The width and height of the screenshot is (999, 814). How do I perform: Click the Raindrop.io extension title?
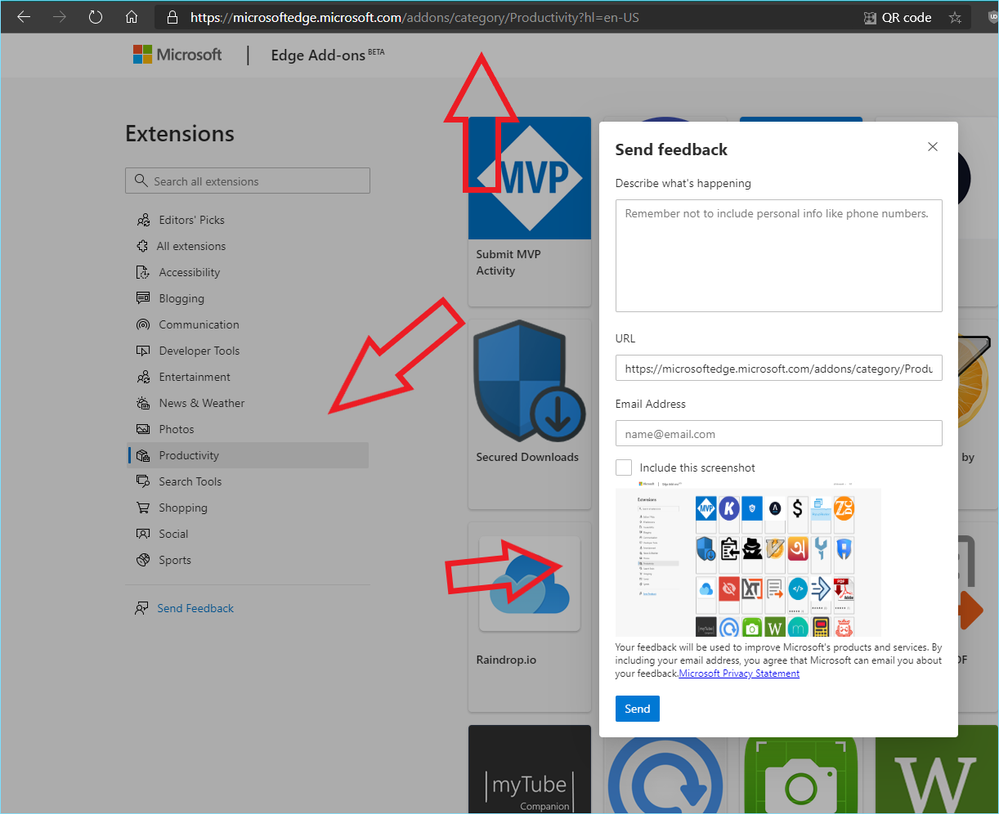coord(506,660)
